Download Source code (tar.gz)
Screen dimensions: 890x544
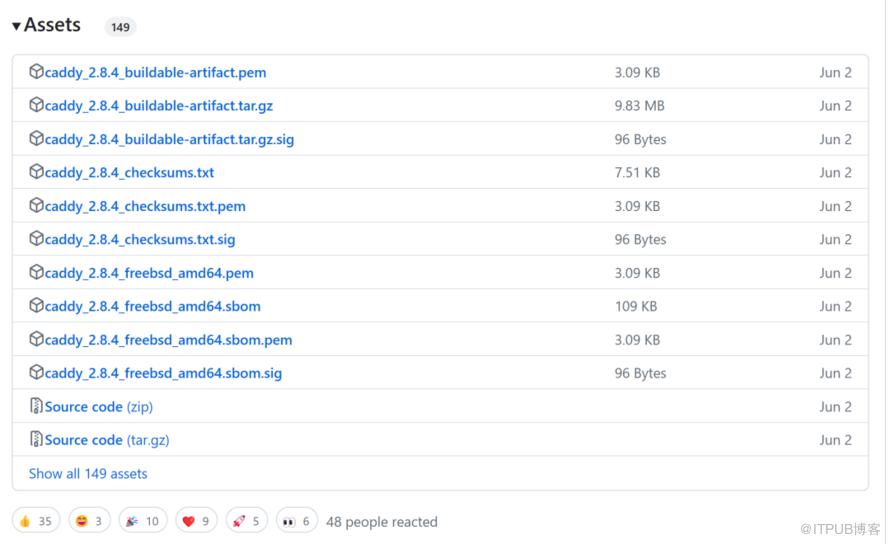107,441
